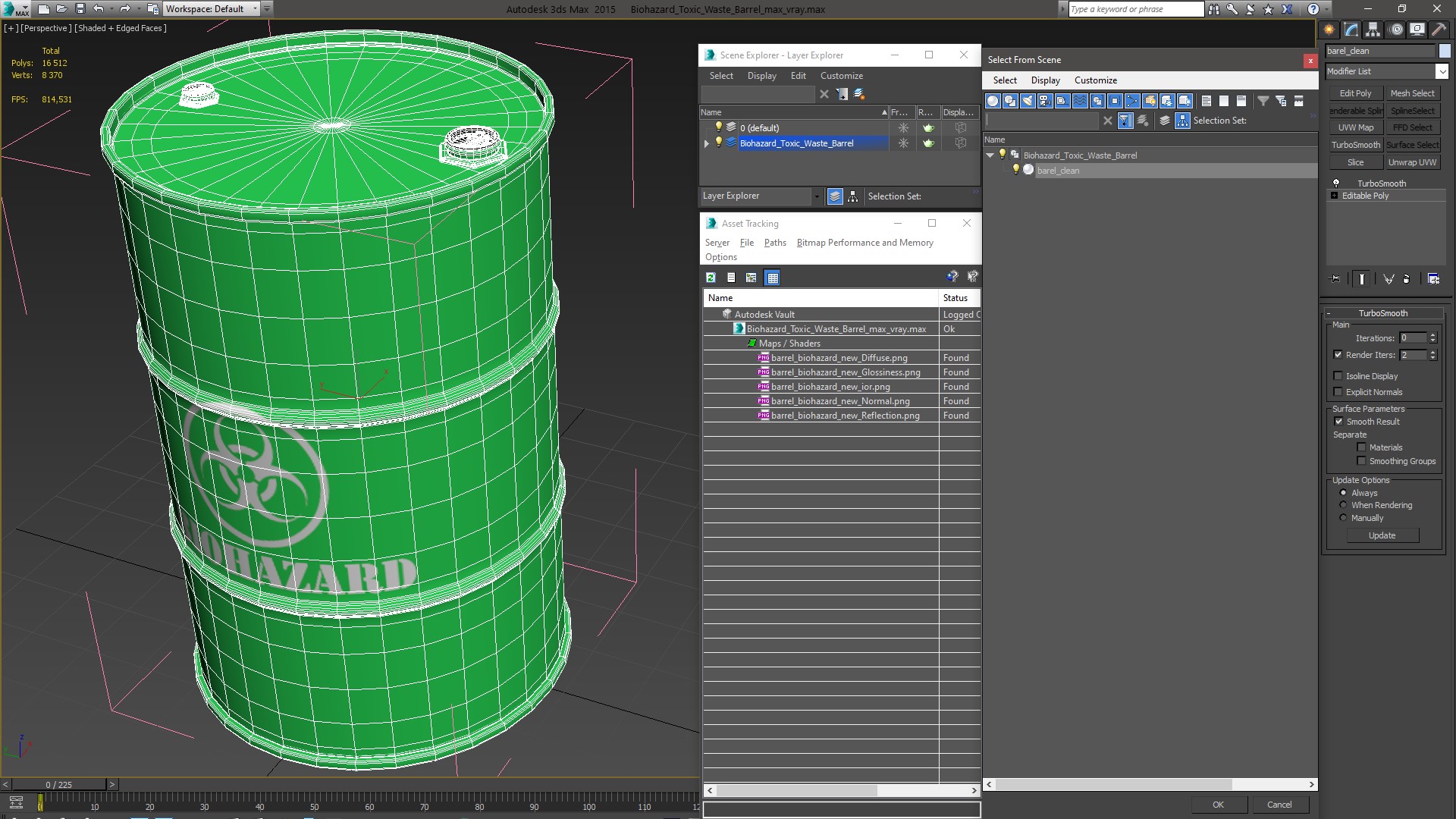
Task: Select the TurboSmooth modifier icon
Action: (x=1335, y=182)
